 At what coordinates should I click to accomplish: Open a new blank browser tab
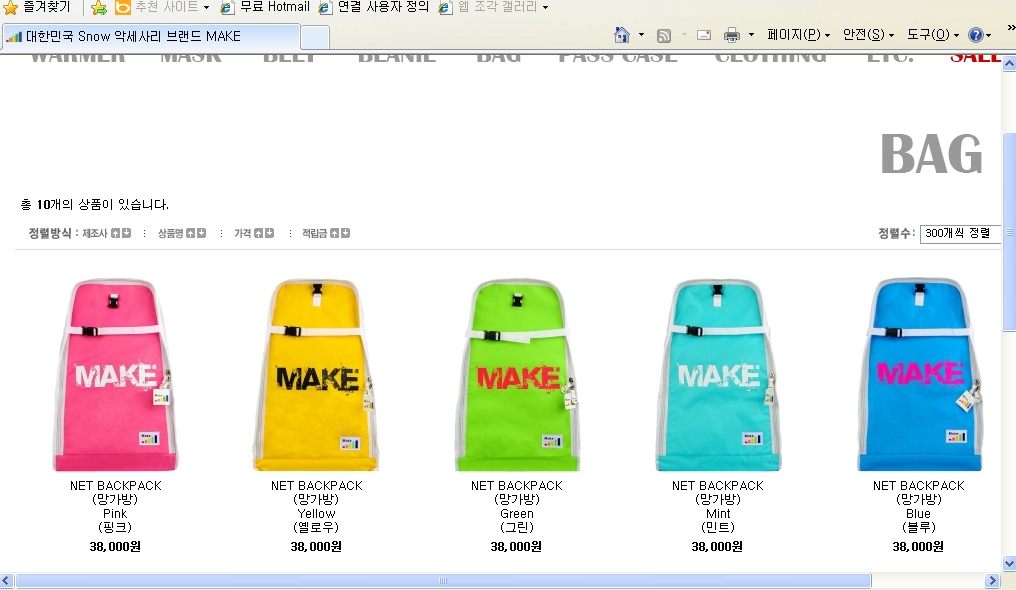pos(315,37)
